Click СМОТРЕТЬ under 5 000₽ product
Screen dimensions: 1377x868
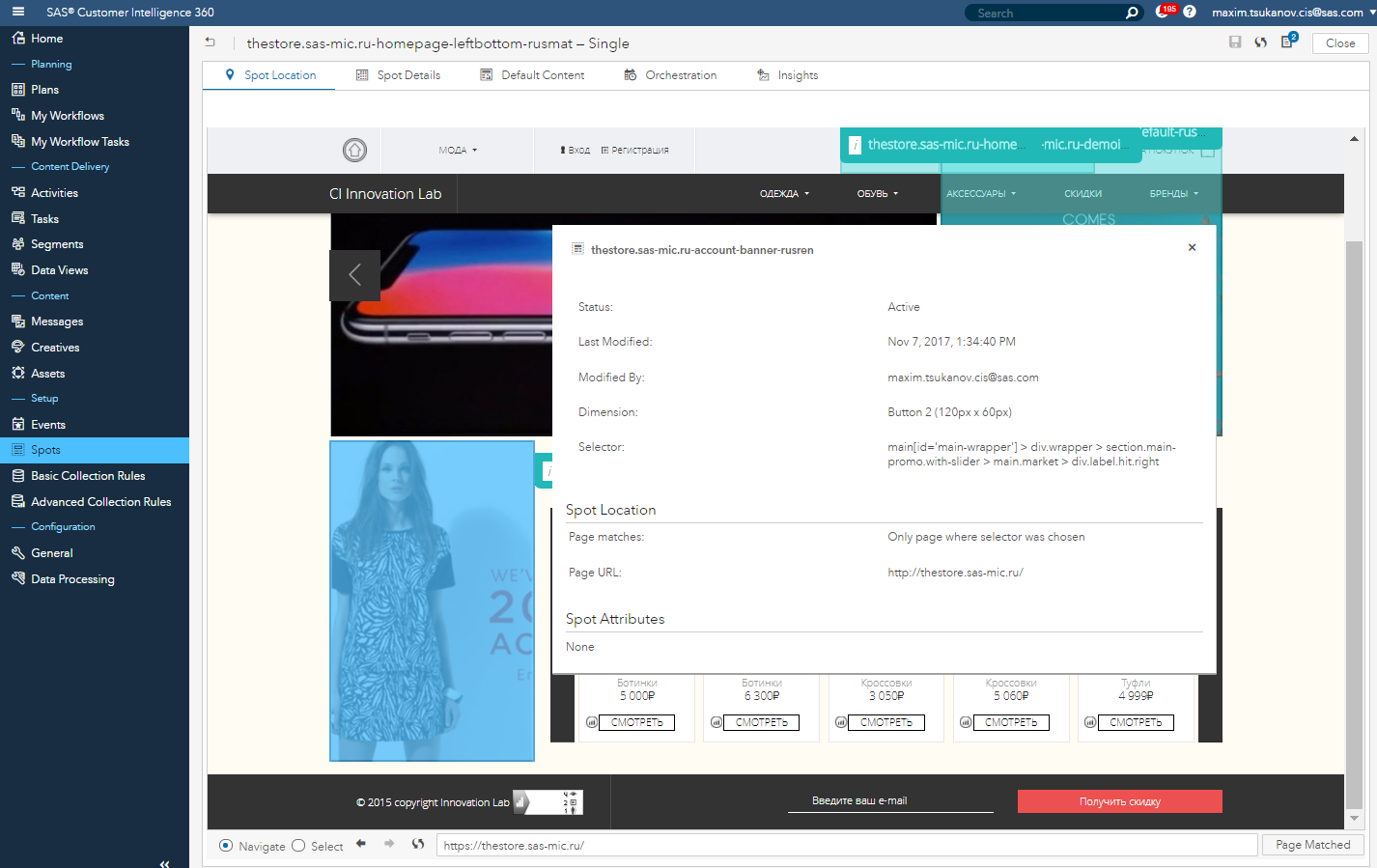(637, 722)
